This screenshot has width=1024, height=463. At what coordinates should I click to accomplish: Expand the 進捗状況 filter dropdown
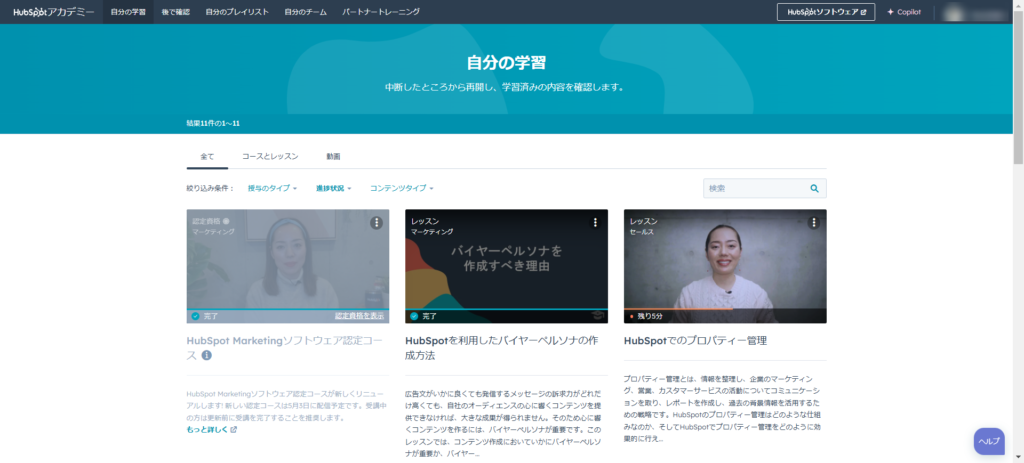tap(334, 188)
